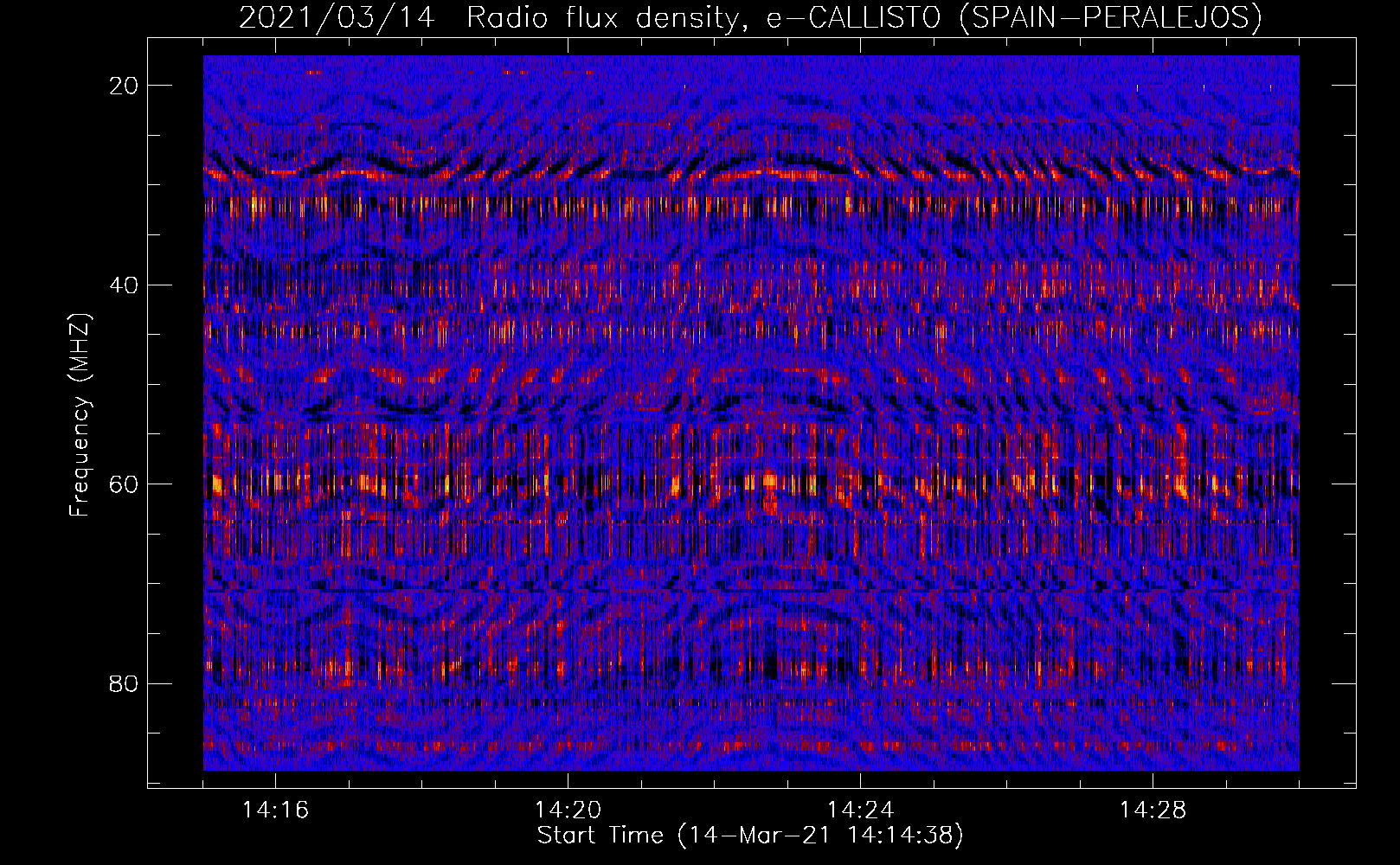Viewport: 1400px width, 865px height.
Task: Click the plot title 'Radio flux density, e-CALLISTO (SPAIN-PERALEJOS)'
Action: (864, 18)
